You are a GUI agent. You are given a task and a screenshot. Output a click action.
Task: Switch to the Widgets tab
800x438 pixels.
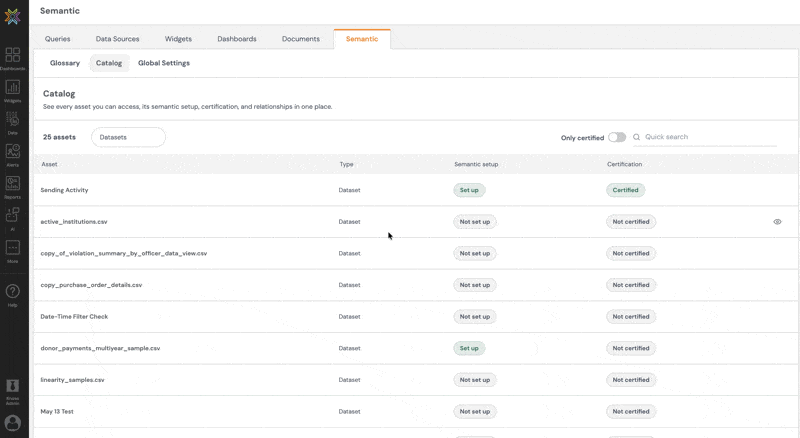[x=178, y=39]
